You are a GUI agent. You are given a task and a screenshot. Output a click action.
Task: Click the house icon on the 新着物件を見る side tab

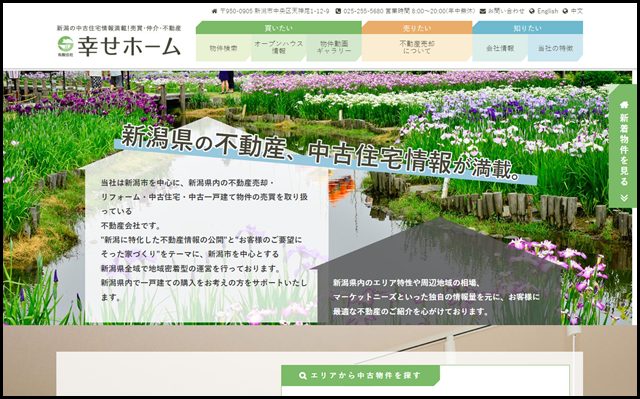pyautogui.click(x=624, y=105)
